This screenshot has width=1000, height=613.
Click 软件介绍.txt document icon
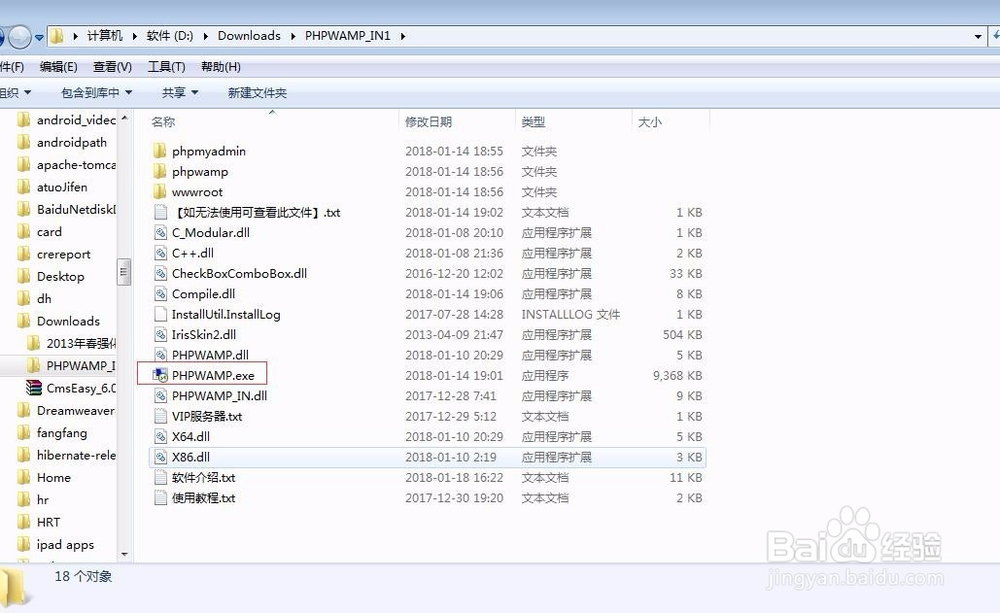click(161, 478)
